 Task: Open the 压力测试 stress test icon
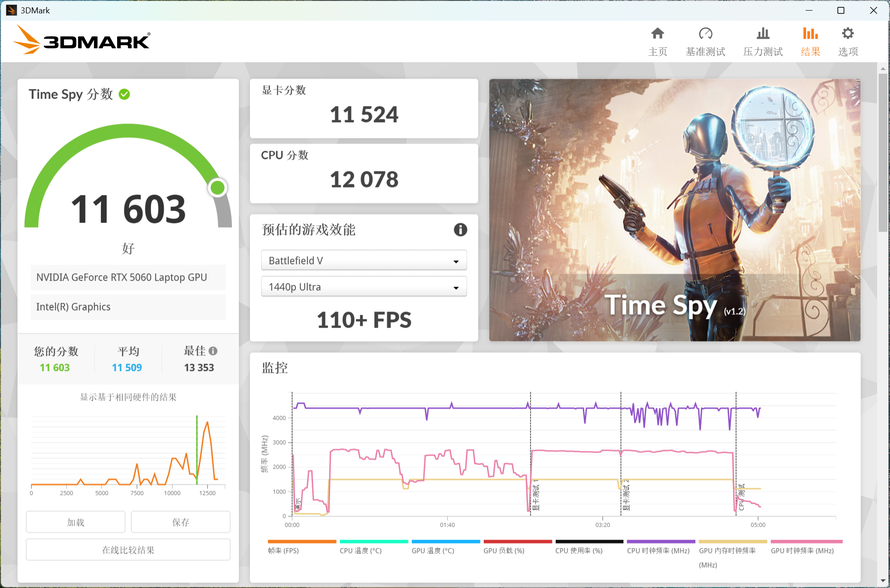click(763, 33)
